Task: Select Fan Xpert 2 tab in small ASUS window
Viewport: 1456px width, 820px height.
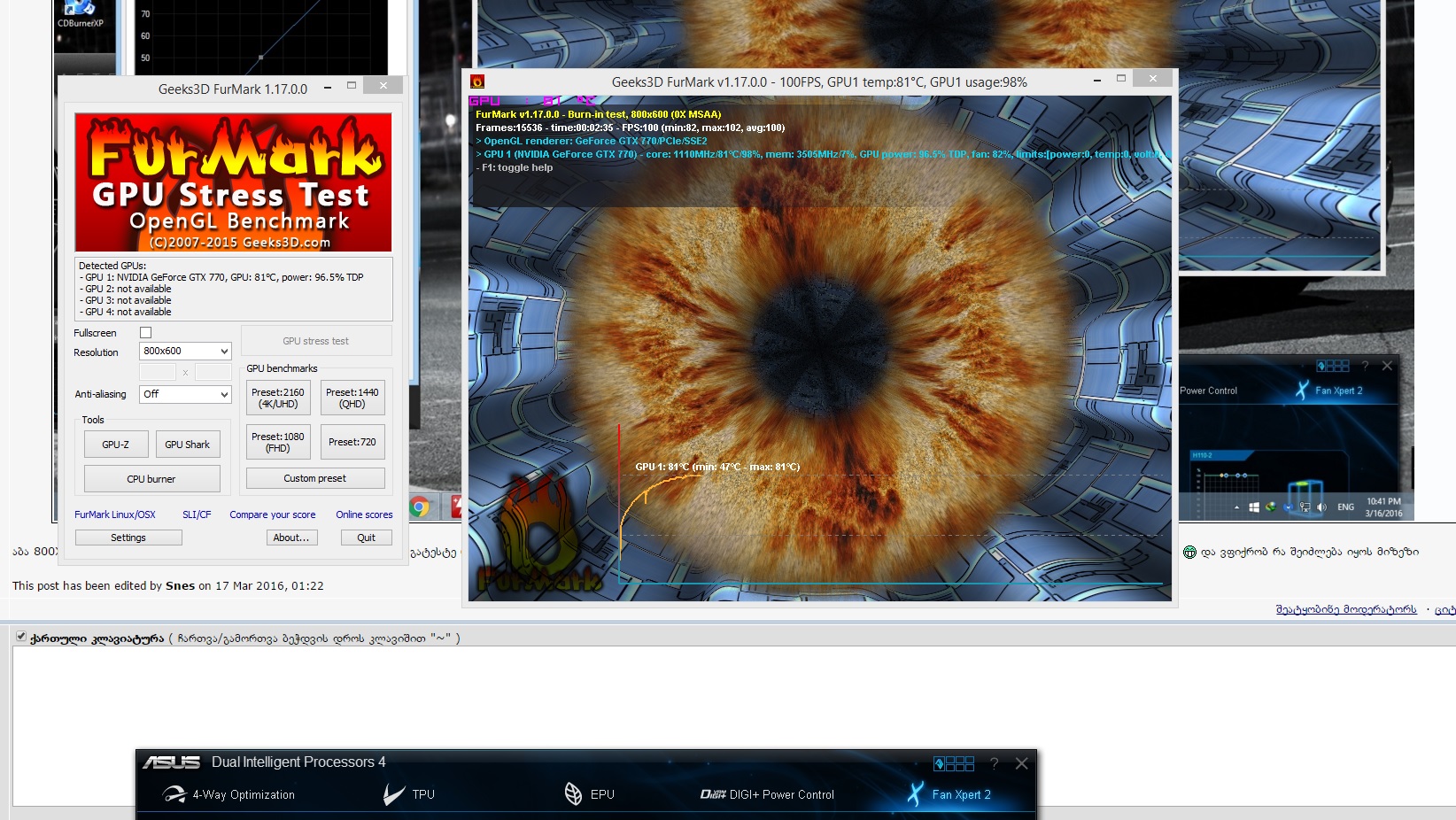Action: 1329,391
